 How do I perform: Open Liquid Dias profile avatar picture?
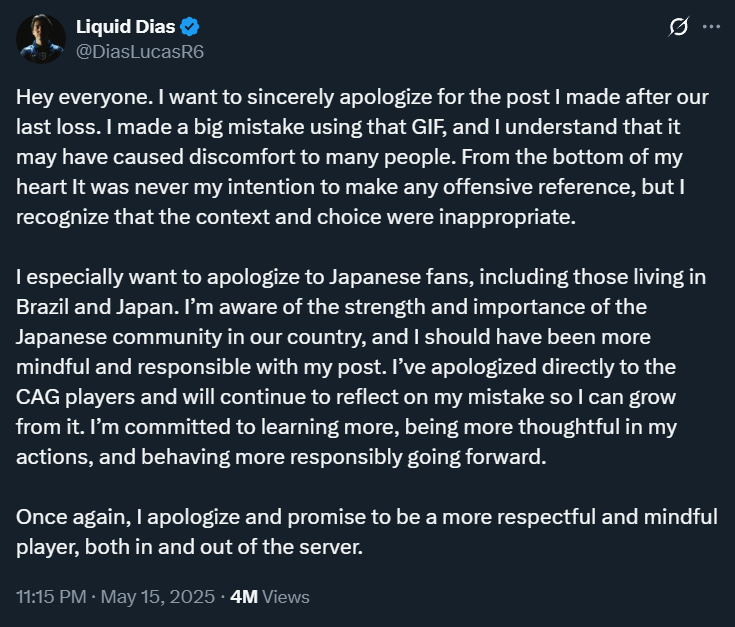(x=41, y=39)
